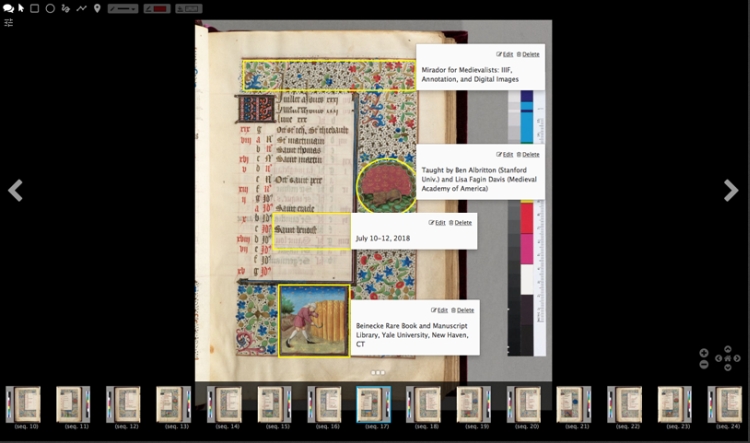Edit the Beinecke Rare Book annotation
Viewport: 750px width, 443px height.
click(440, 310)
